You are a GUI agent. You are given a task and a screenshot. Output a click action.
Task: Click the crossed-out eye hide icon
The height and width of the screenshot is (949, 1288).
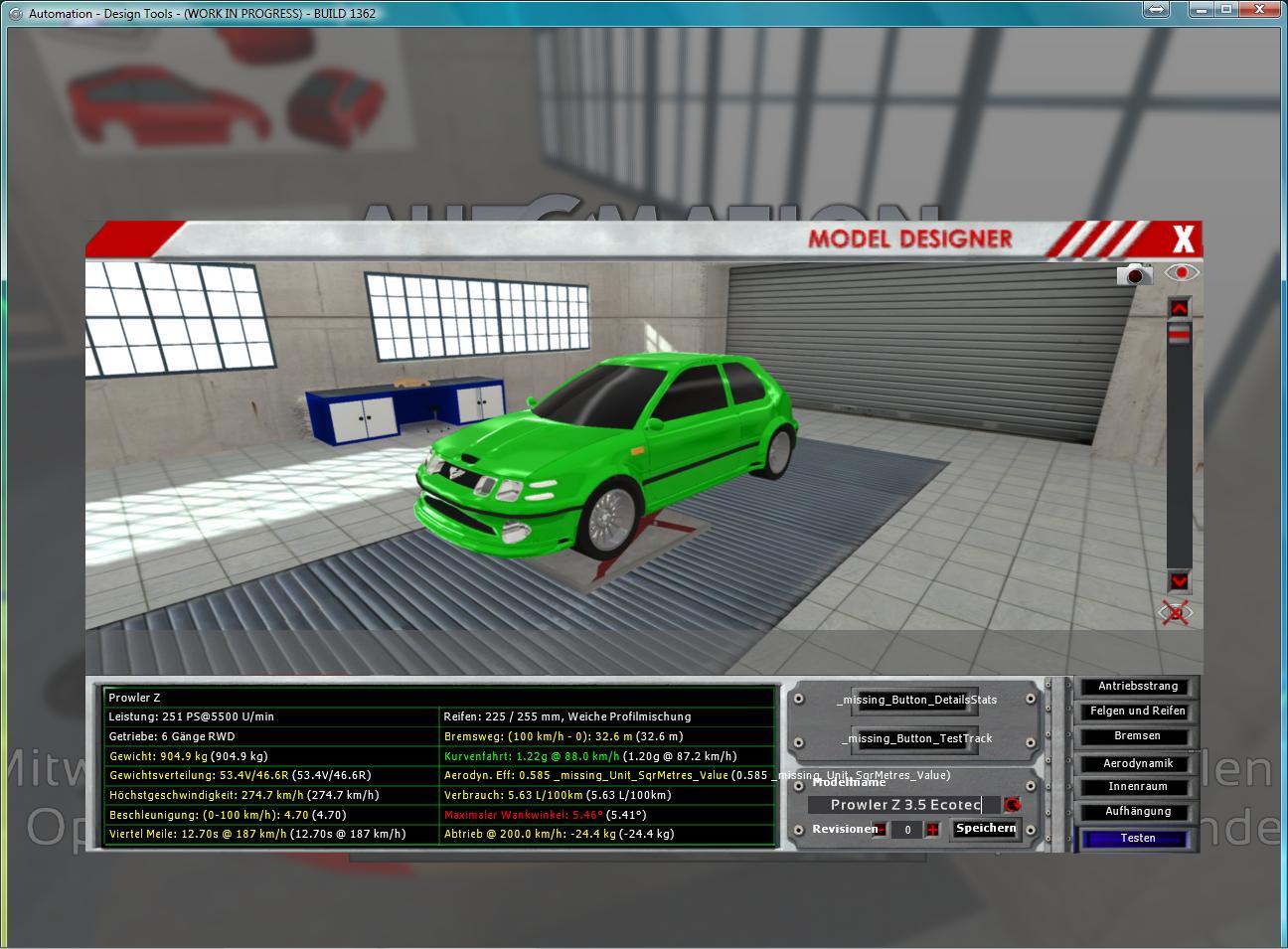[1177, 613]
